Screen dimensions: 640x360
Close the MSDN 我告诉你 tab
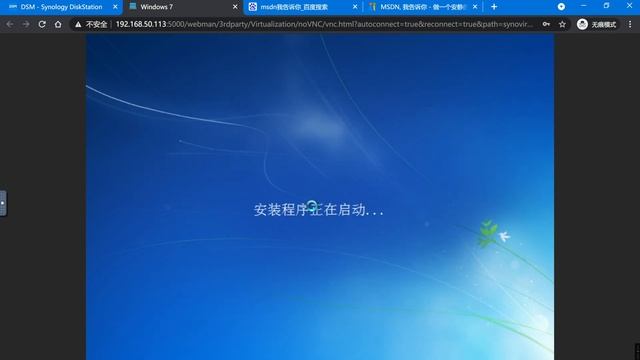point(475,7)
